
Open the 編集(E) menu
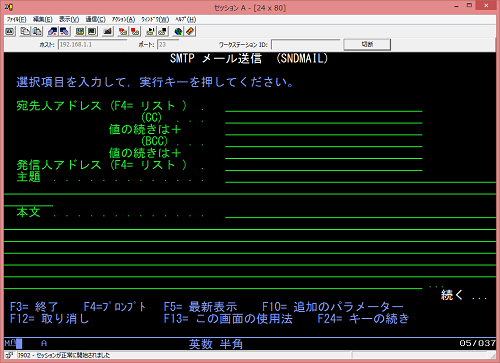pyautogui.click(x=43, y=19)
